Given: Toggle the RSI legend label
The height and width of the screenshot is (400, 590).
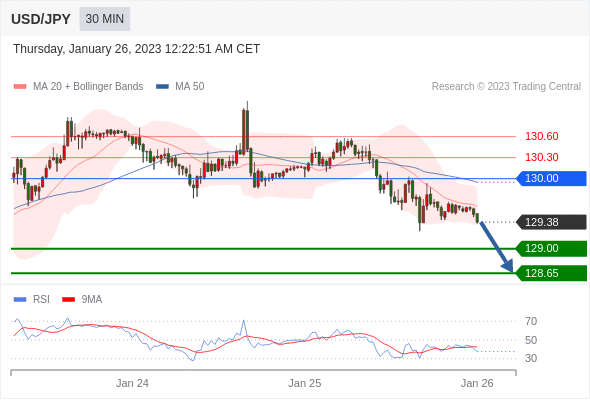Looking at the screenshot, I should [41, 300].
